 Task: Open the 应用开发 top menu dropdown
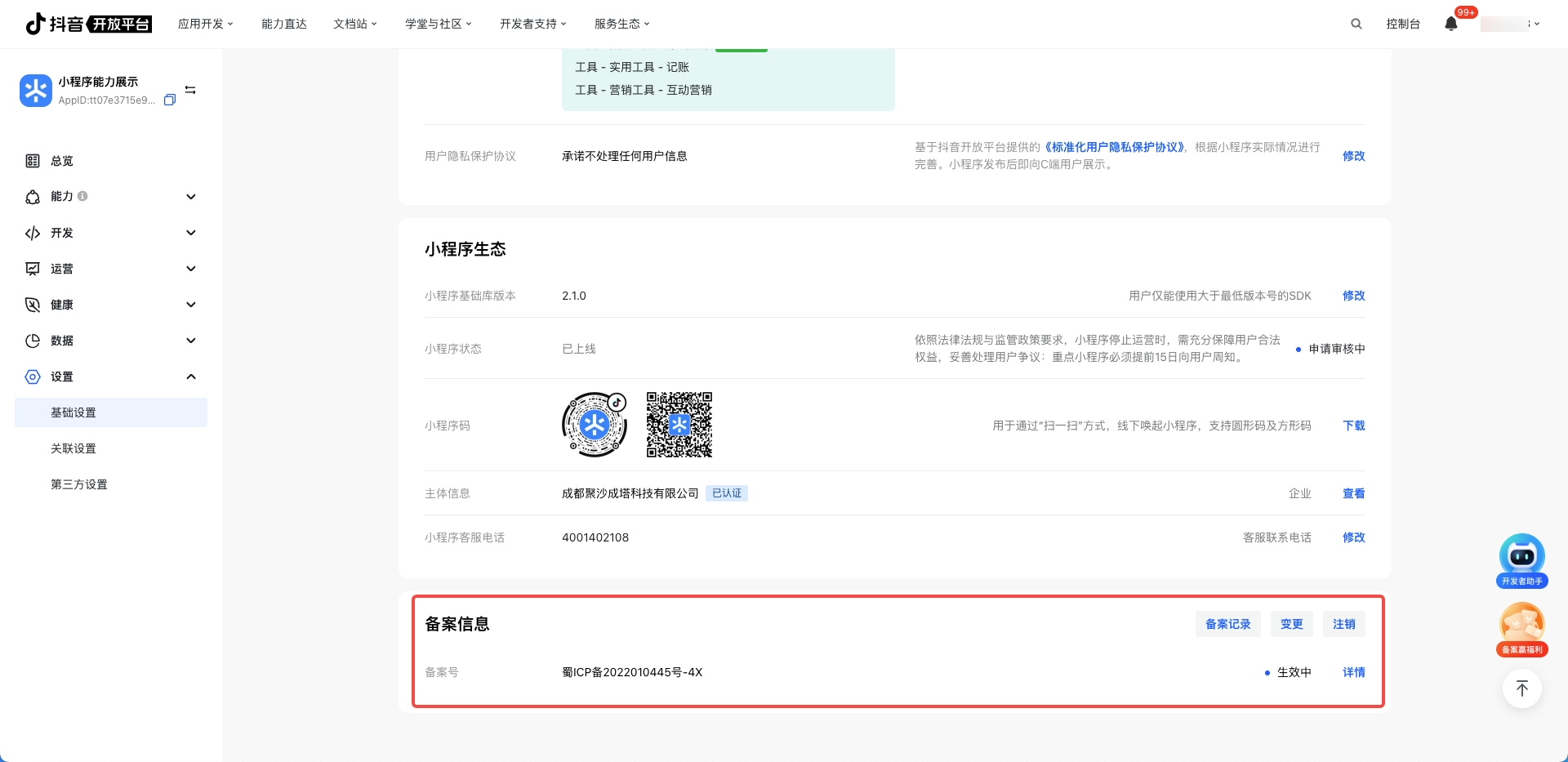point(205,24)
